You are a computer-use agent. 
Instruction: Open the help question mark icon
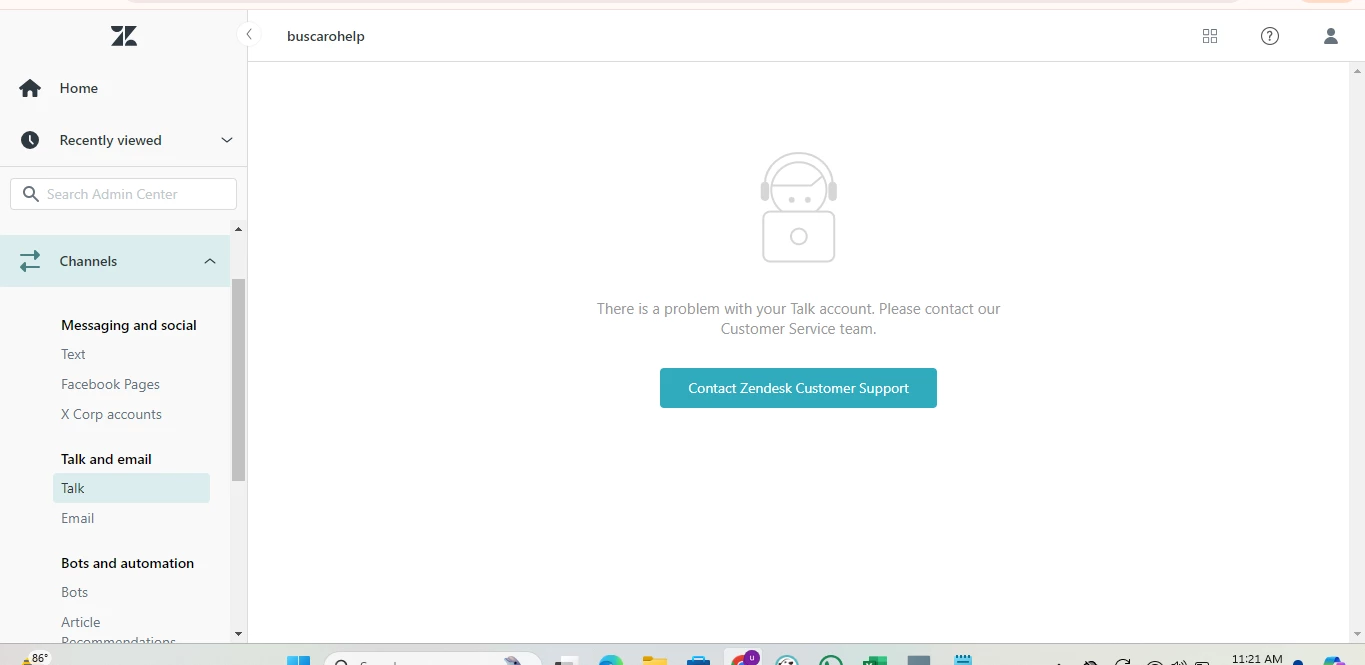point(1270,36)
